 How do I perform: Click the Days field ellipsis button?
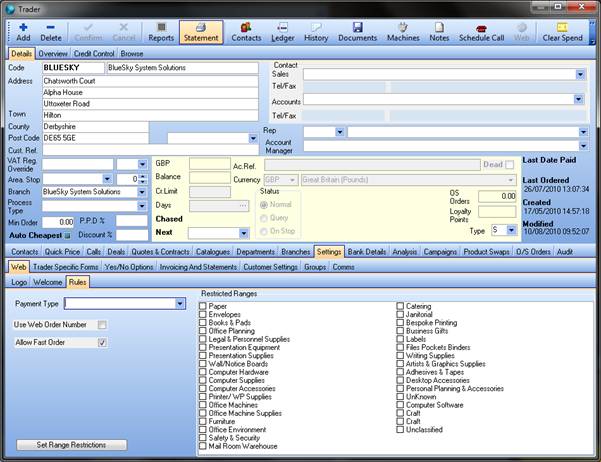243,206
